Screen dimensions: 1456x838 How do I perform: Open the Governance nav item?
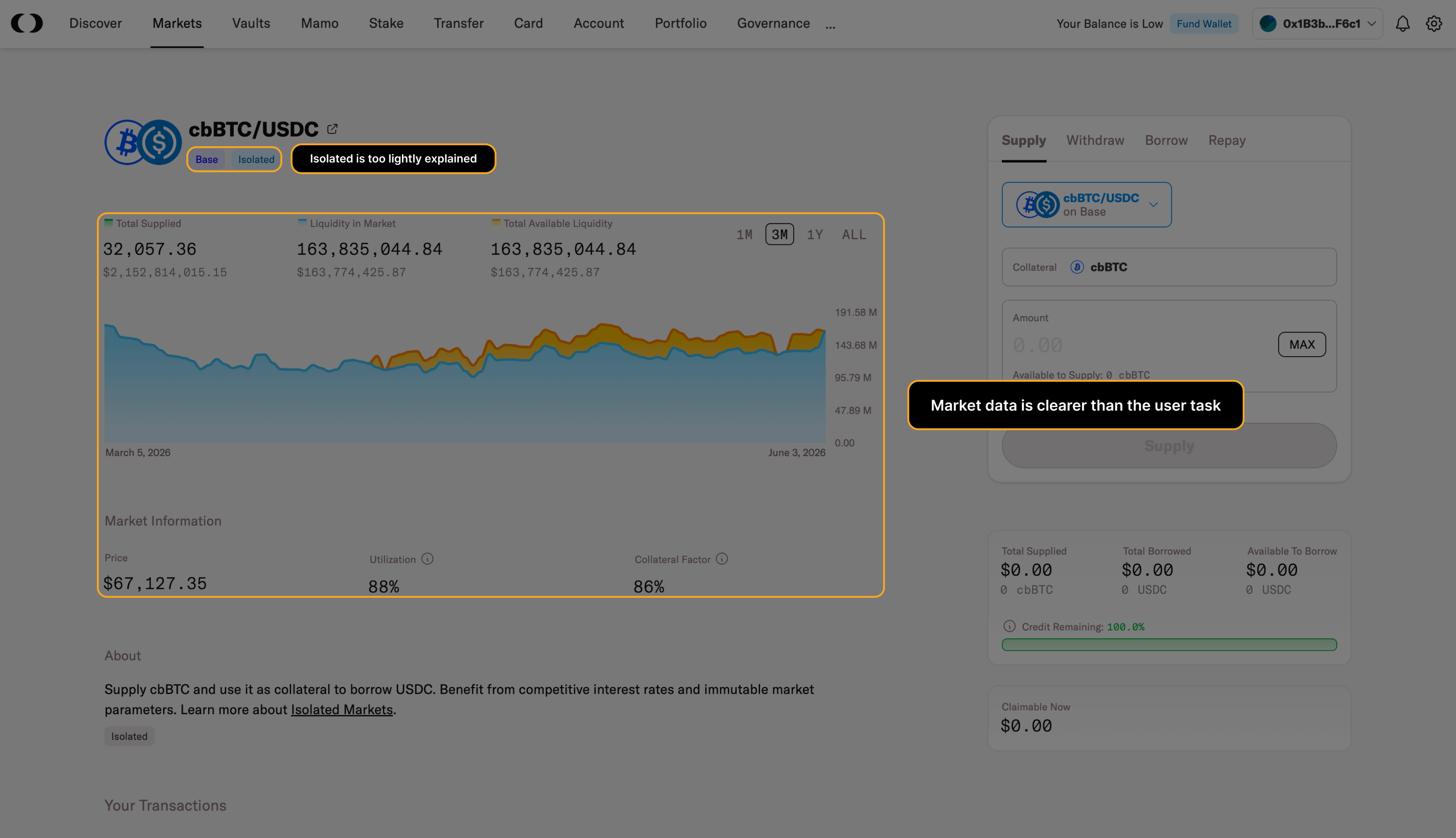773,24
